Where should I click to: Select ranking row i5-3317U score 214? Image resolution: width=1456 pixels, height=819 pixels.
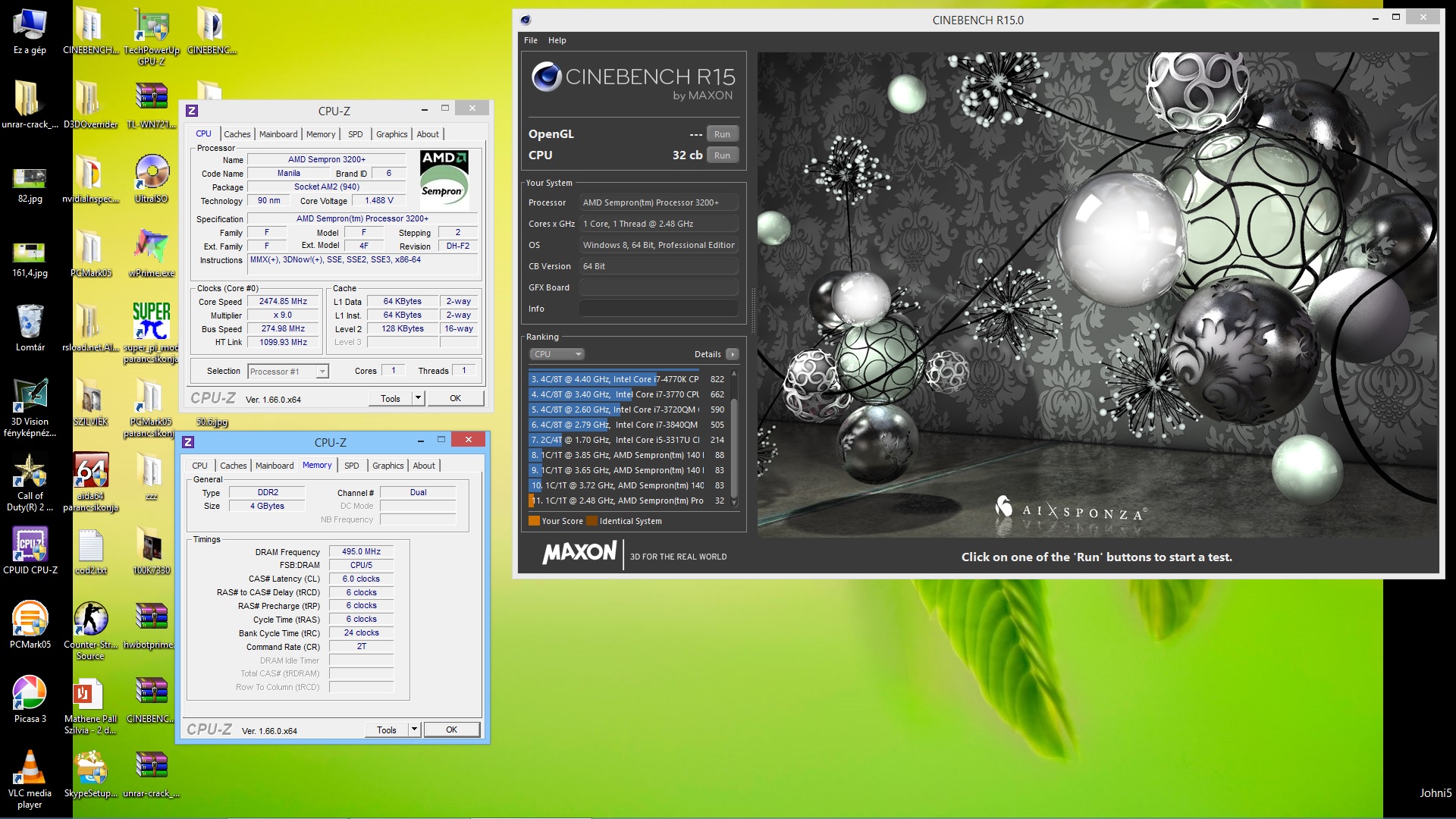(x=627, y=440)
